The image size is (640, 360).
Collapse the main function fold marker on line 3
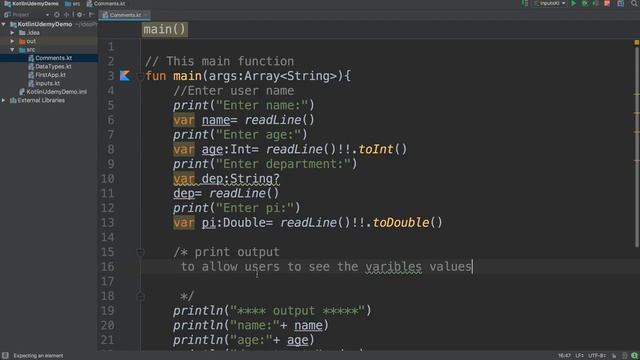(140, 76)
